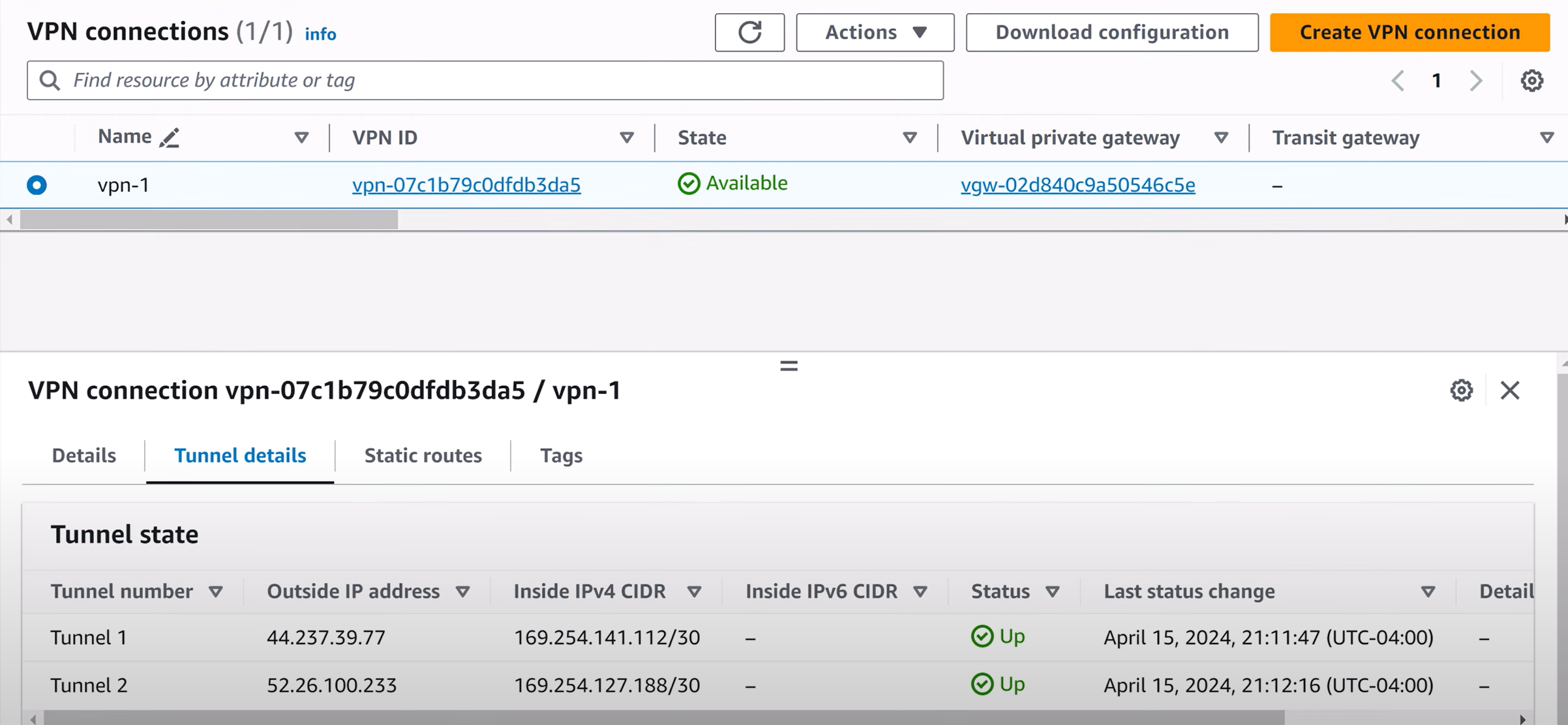Click the previous page arrow

[1398, 81]
